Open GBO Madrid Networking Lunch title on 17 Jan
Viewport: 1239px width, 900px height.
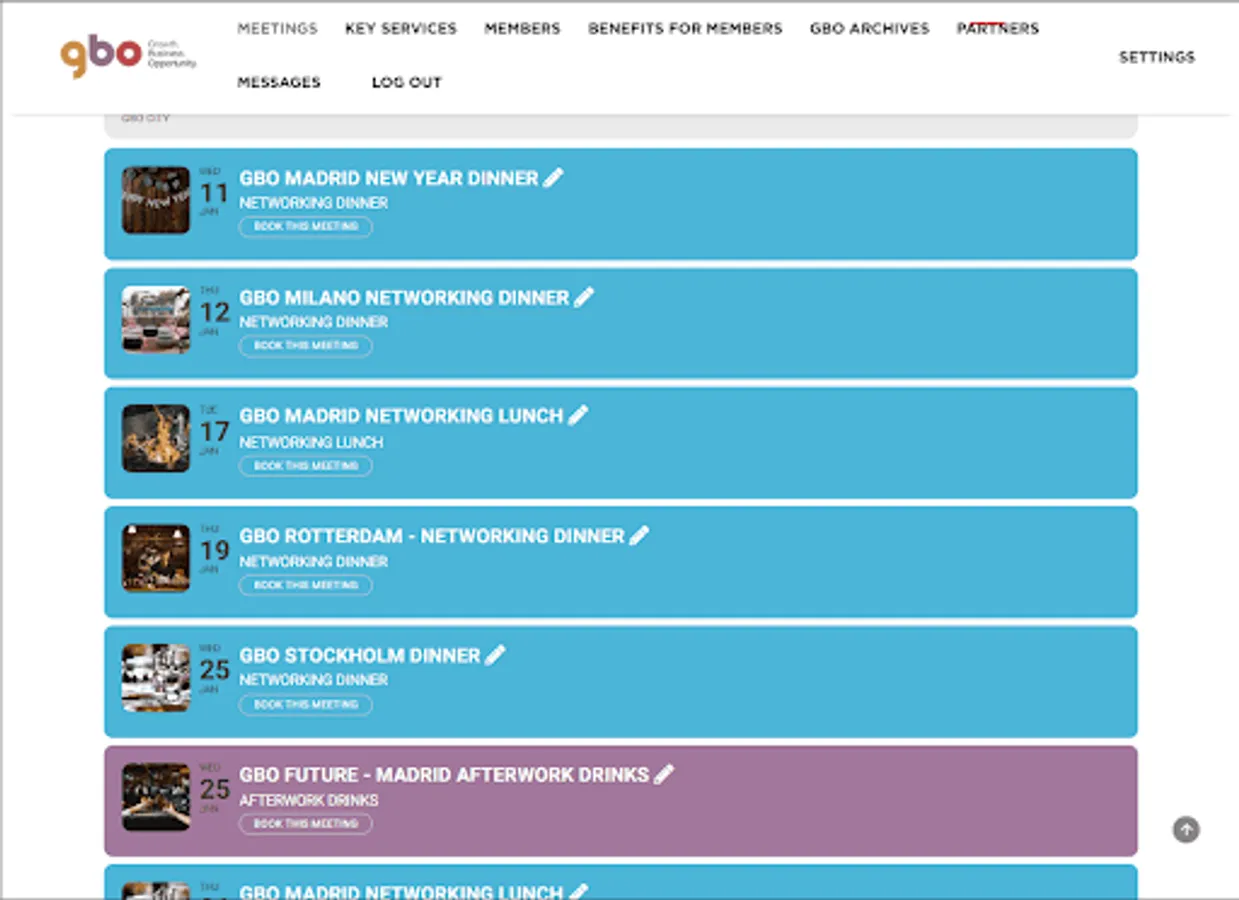pos(401,415)
